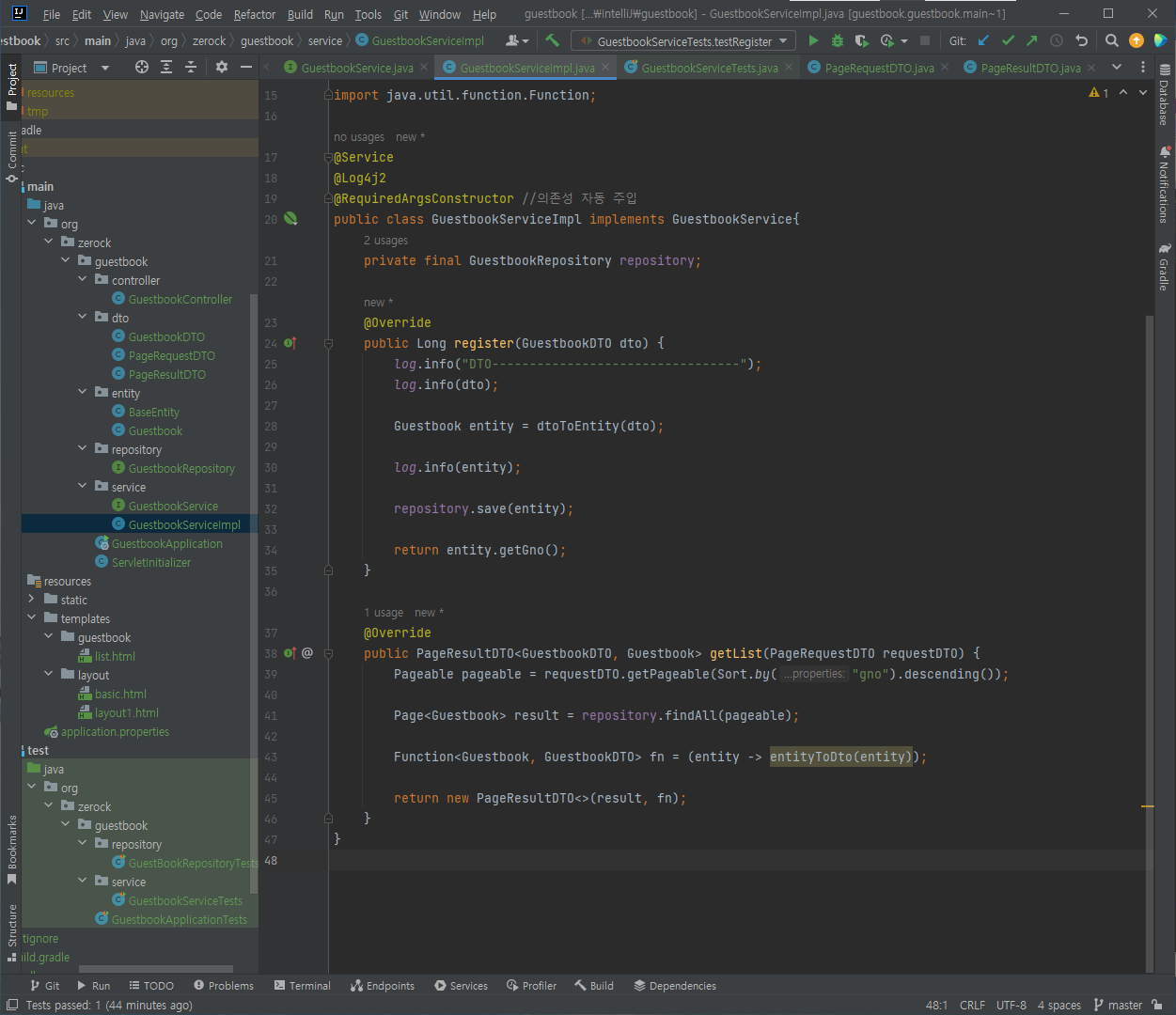Click Spring bean gutter icon at line 20
Viewport: 1176px width, 1015px height.
pyautogui.click(x=290, y=219)
